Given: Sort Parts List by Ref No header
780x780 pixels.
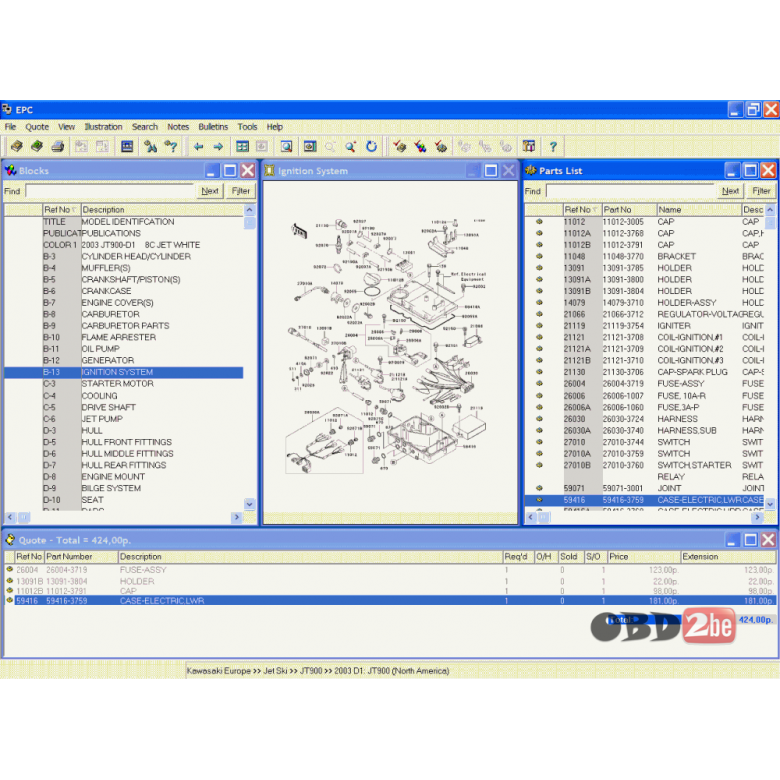Looking at the screenshot, I should click(x=582, y=209).
